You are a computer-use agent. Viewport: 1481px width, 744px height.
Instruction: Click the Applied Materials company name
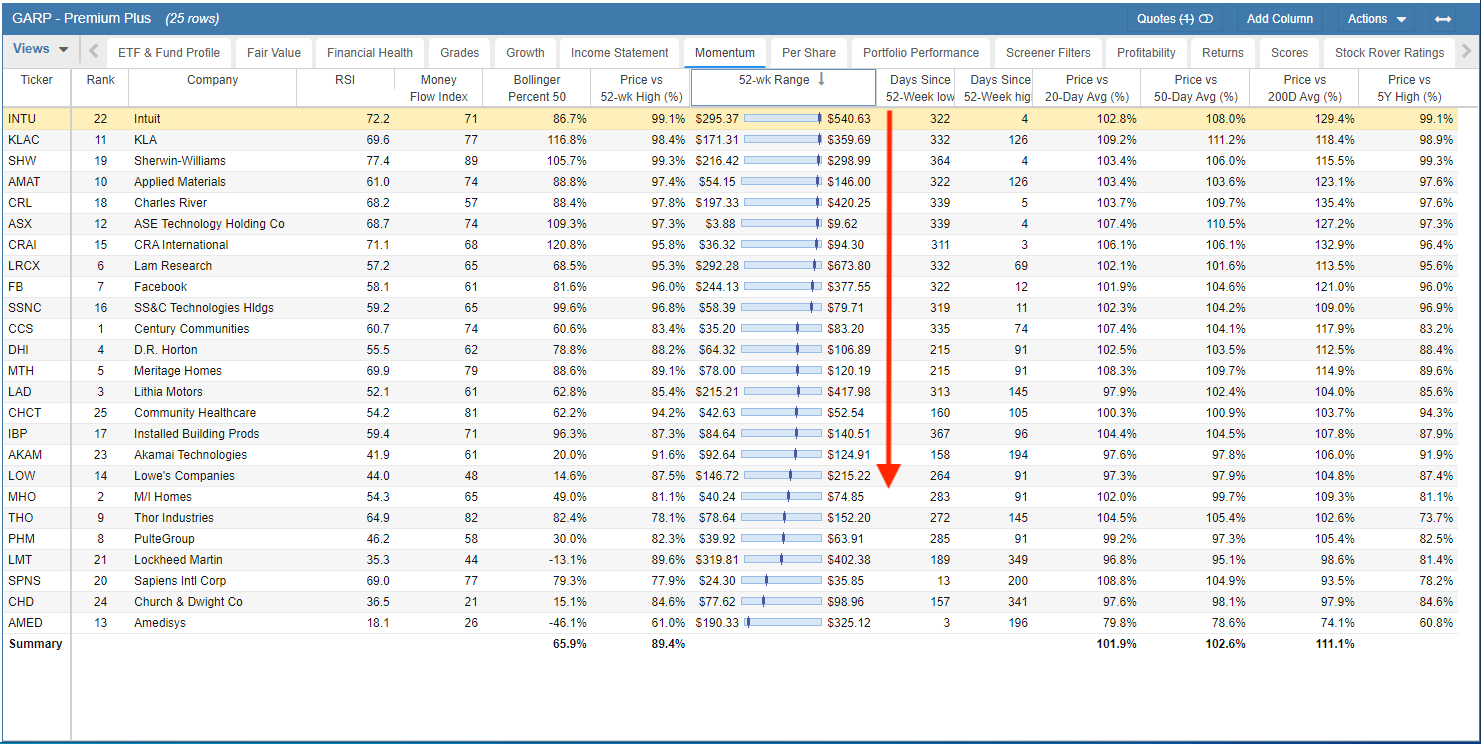point(180,182)
